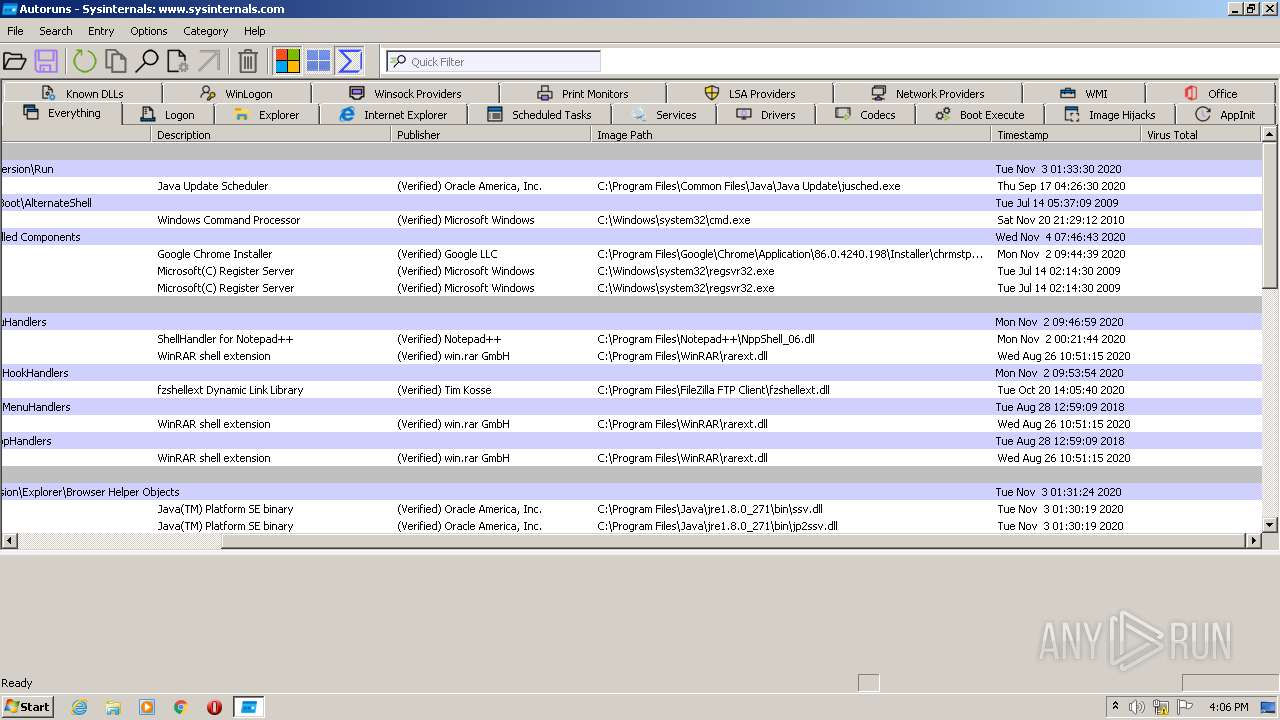Click the Quick Filter search box
Viewport: 1280px width, 720px height.
point(494,61)
